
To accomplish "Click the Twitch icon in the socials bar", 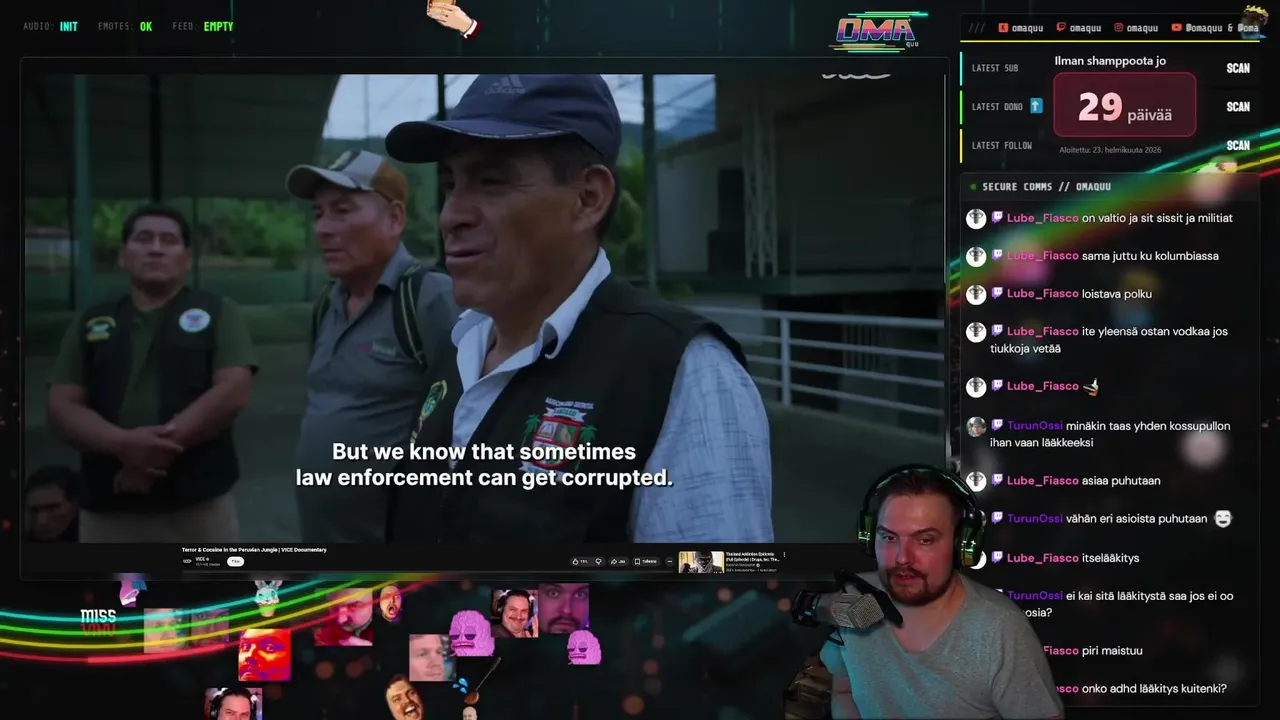I will [1061, 28].
